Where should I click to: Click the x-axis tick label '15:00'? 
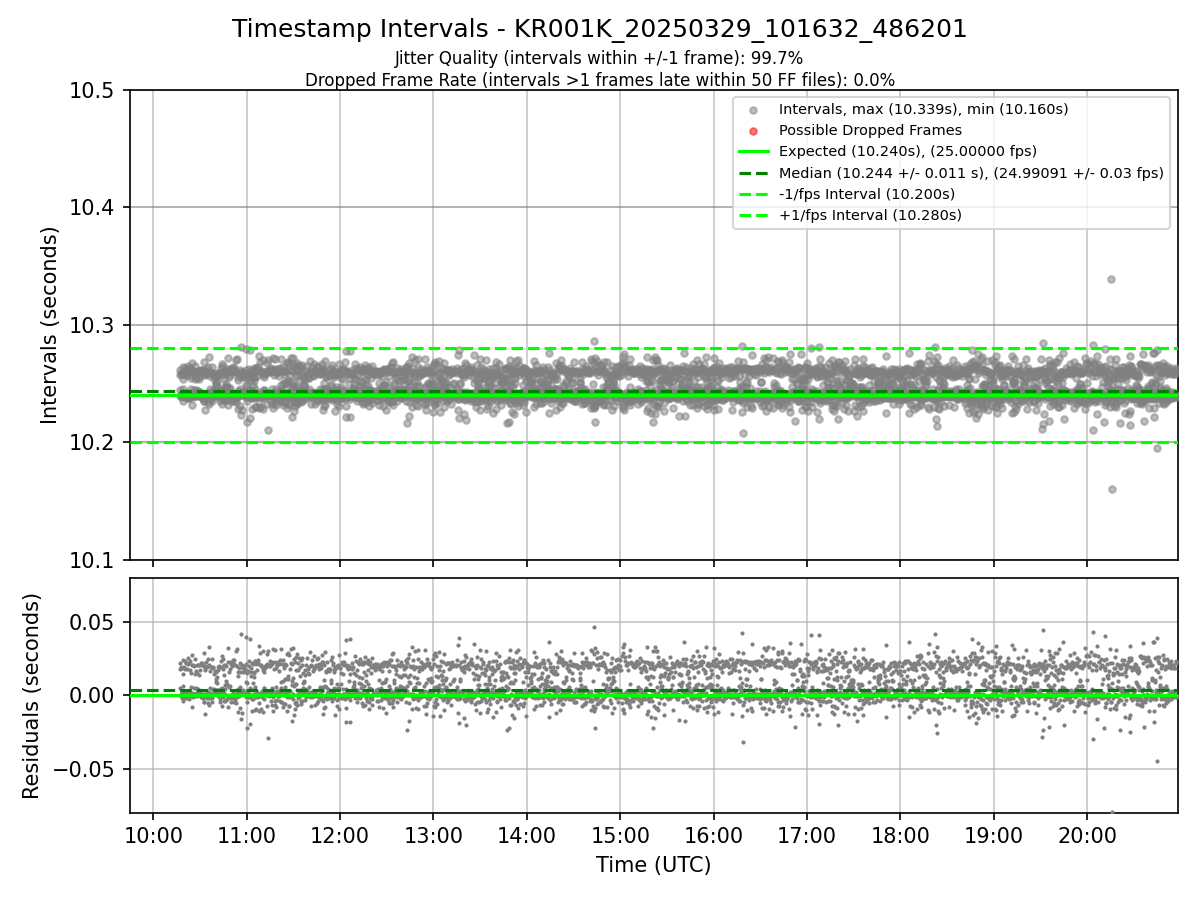[620, 836]
